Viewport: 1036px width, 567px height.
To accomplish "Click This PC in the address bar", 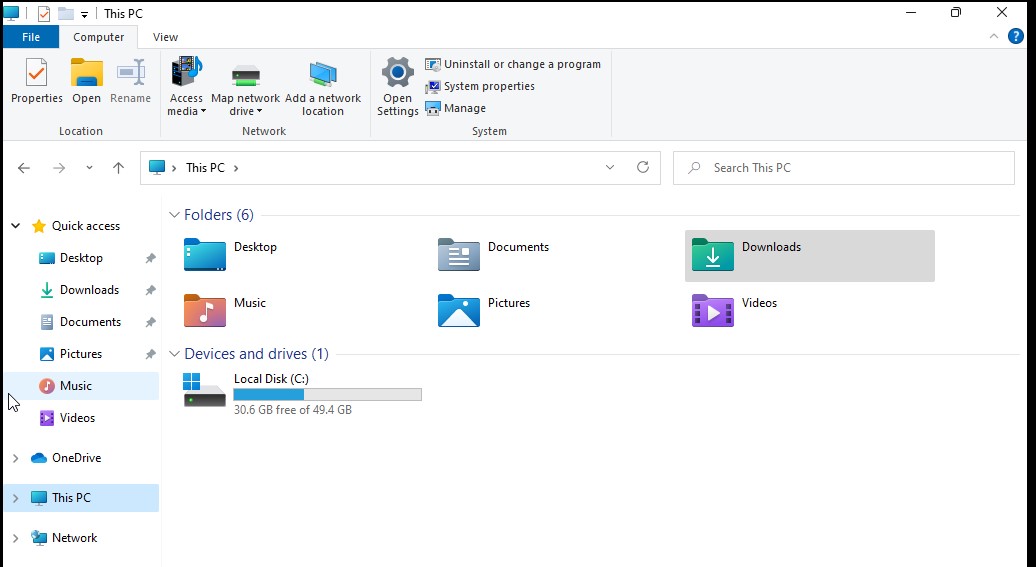I will point(205,168).
